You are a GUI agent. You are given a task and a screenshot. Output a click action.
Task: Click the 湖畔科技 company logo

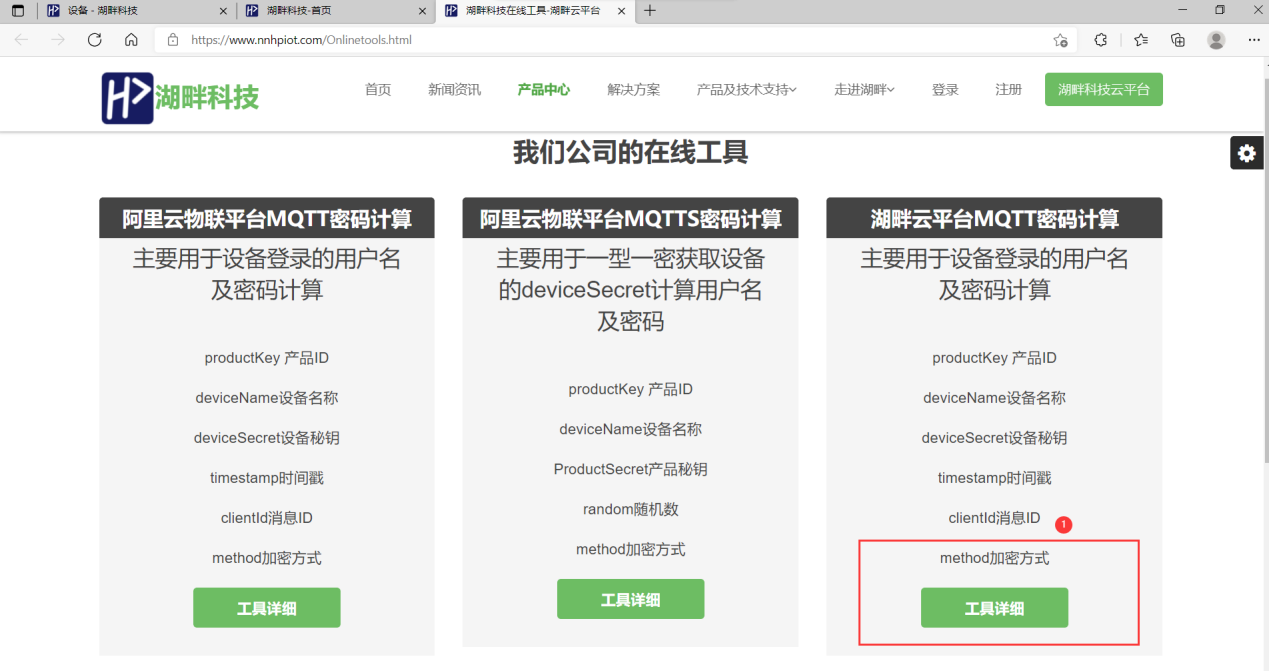(181, 97)
